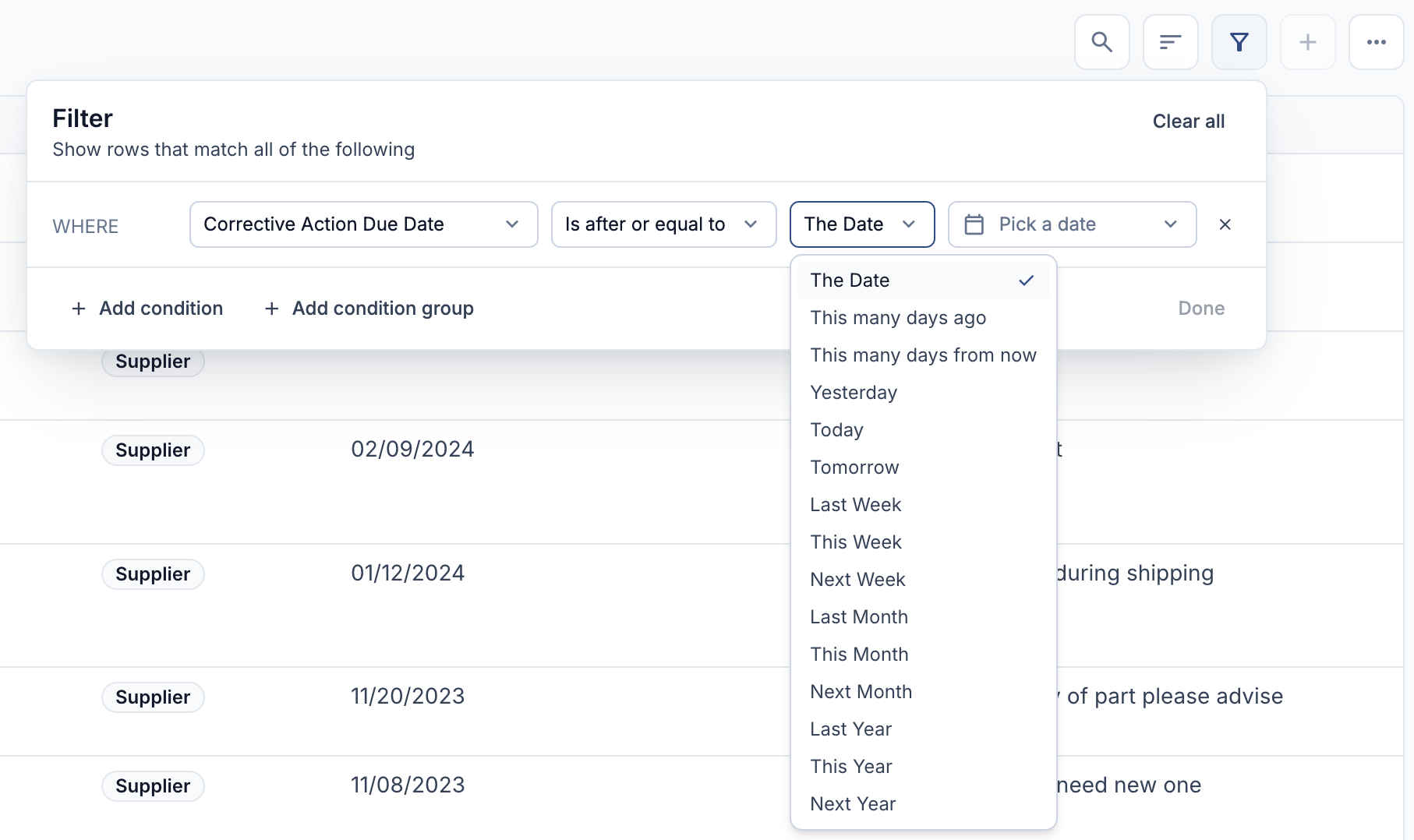The width and height of the screenshot is (1414, 840).
Task: Pick 'This Week' from the list
Action: (923, 542)
